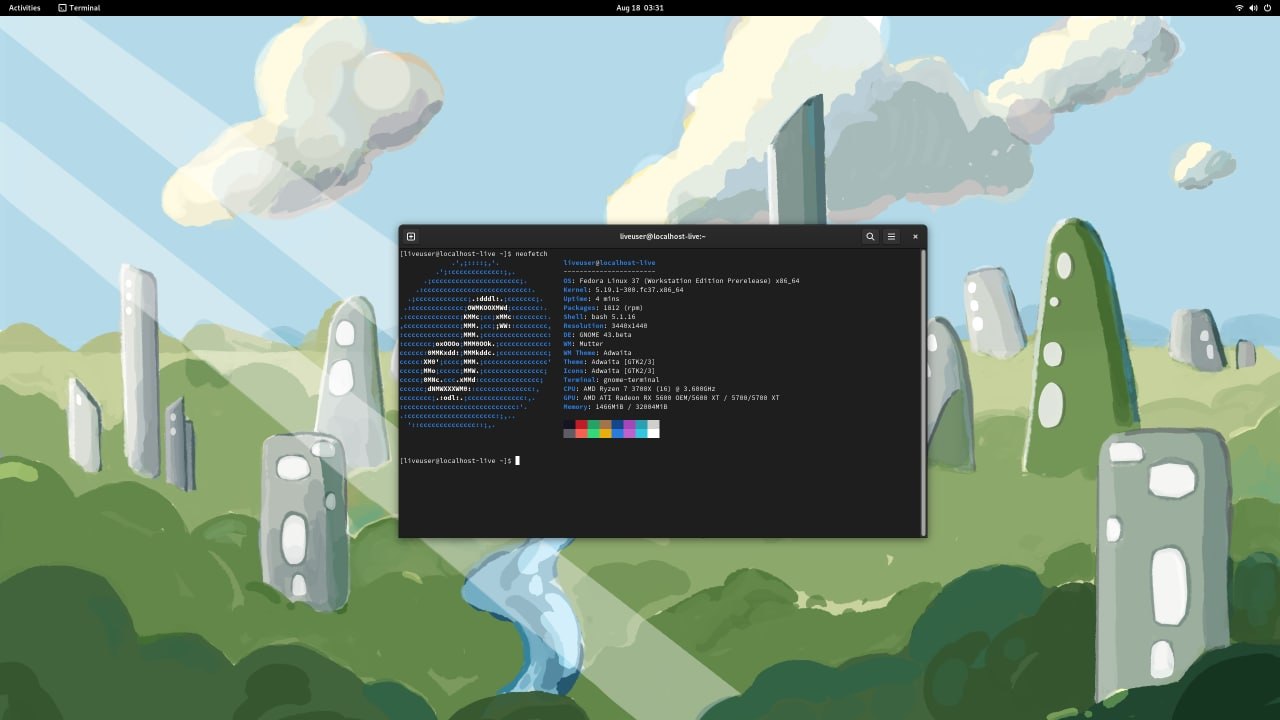Click the white swatch in neofetch palette
1280x720 pixels.
[x=653, y=433]
